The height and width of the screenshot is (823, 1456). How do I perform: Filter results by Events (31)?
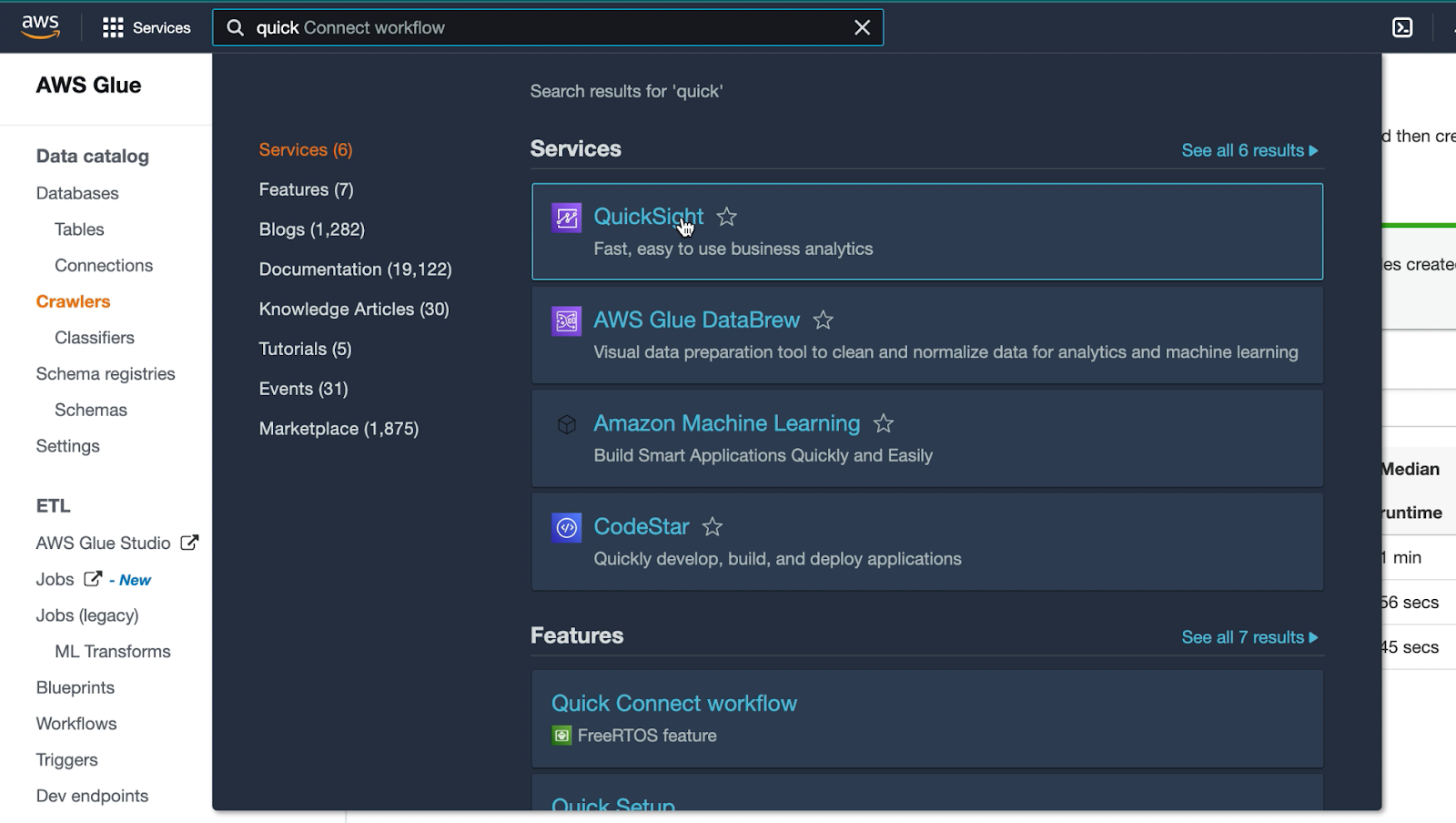point(303,389)
